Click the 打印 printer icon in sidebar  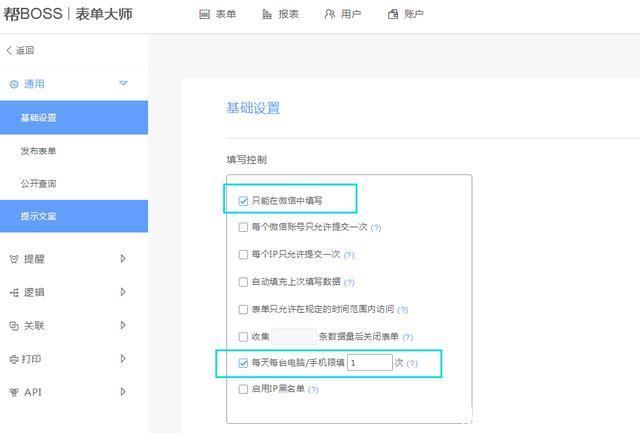14,359
